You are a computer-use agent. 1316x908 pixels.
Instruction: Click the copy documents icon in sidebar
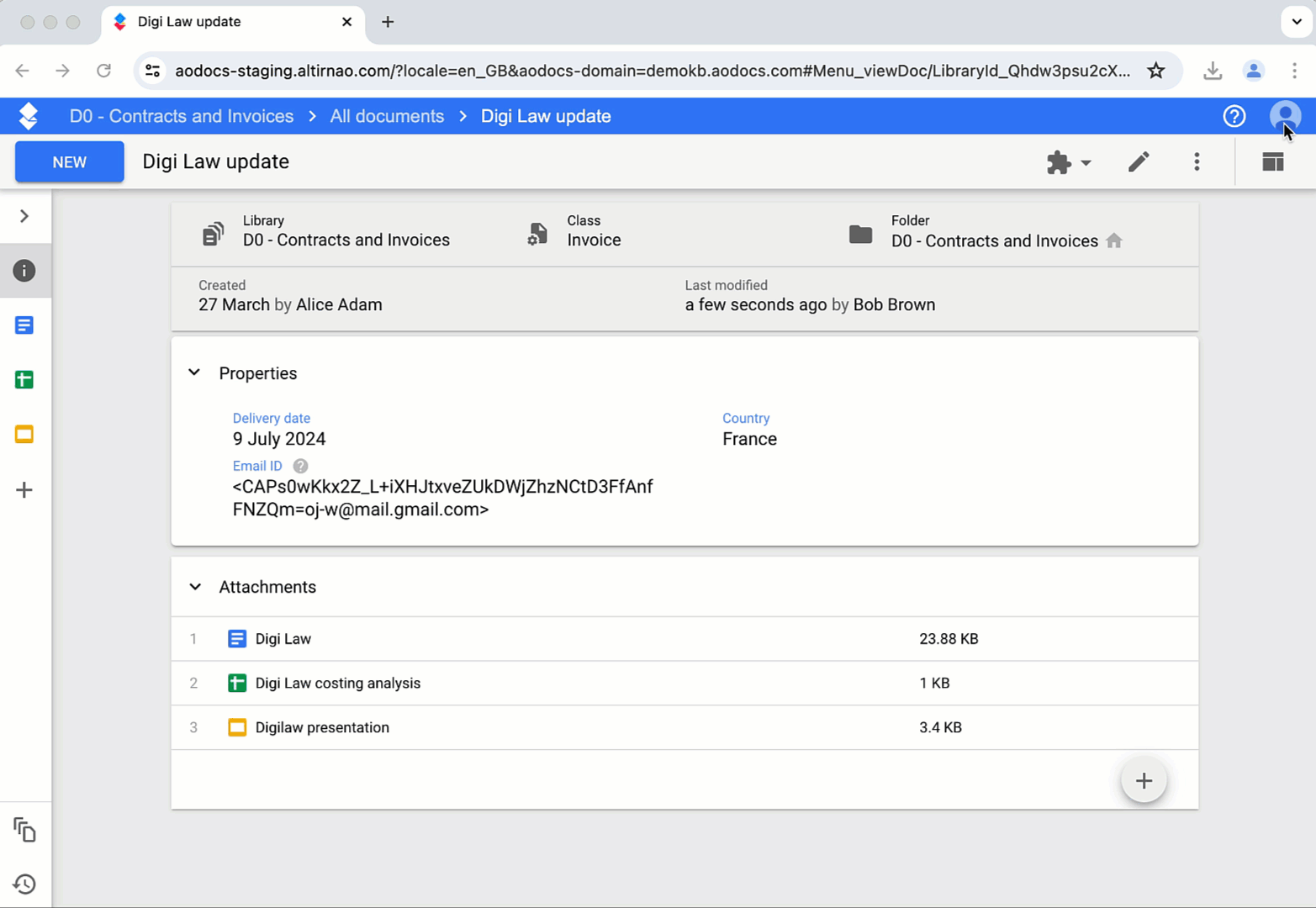[24, 830]
